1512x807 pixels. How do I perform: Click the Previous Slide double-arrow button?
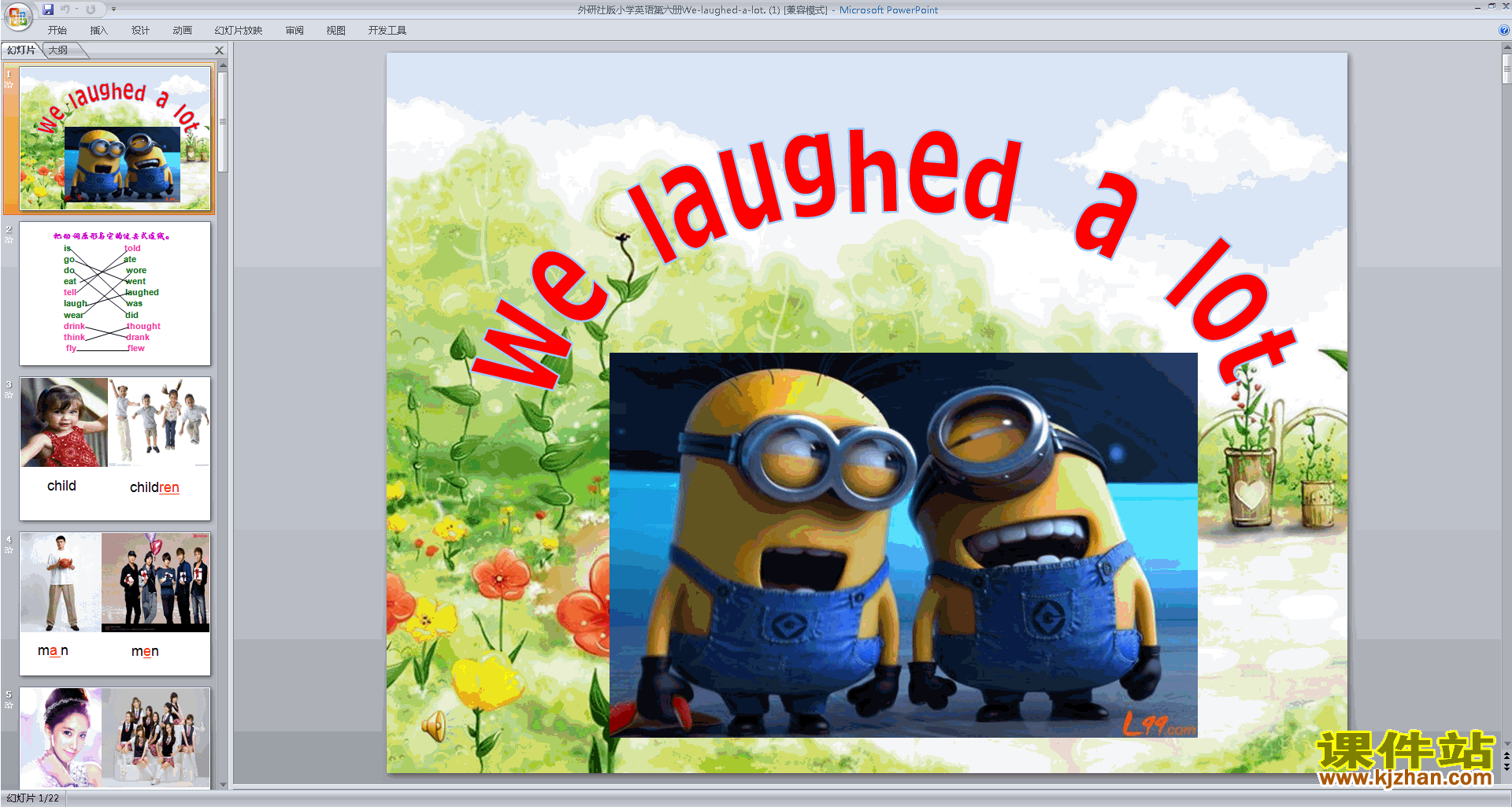(x=1506, y=756)
